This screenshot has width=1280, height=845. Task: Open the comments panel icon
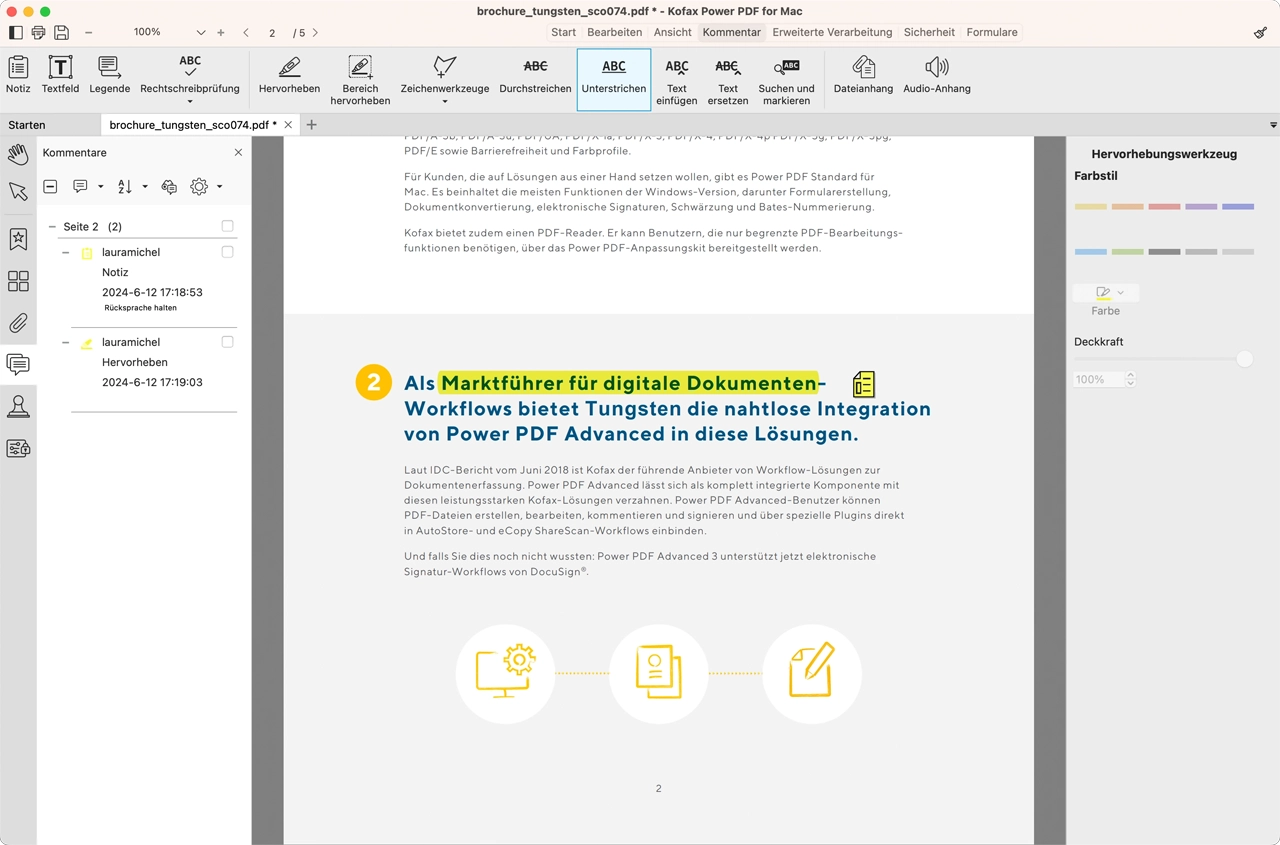point(18,364)
